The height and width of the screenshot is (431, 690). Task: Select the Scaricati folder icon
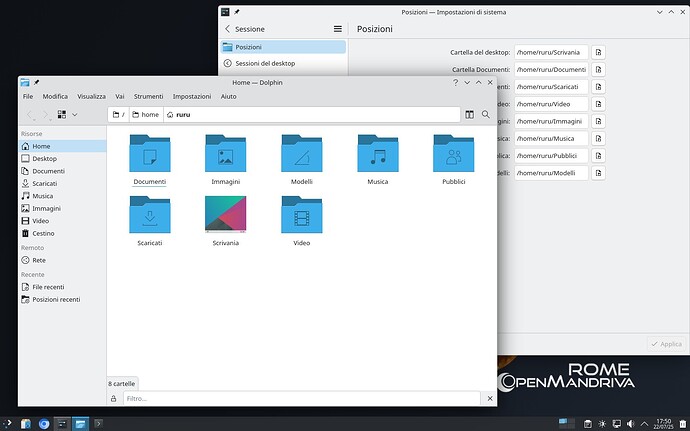coord(150,215)
